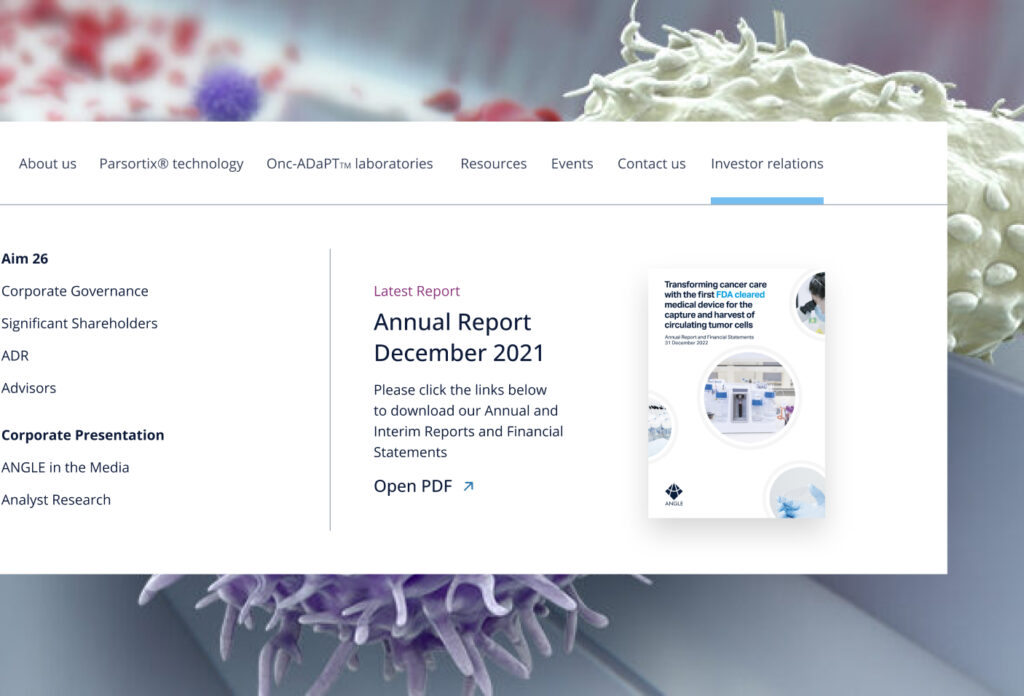Click the Latest Report label

(x=417, y=291)
